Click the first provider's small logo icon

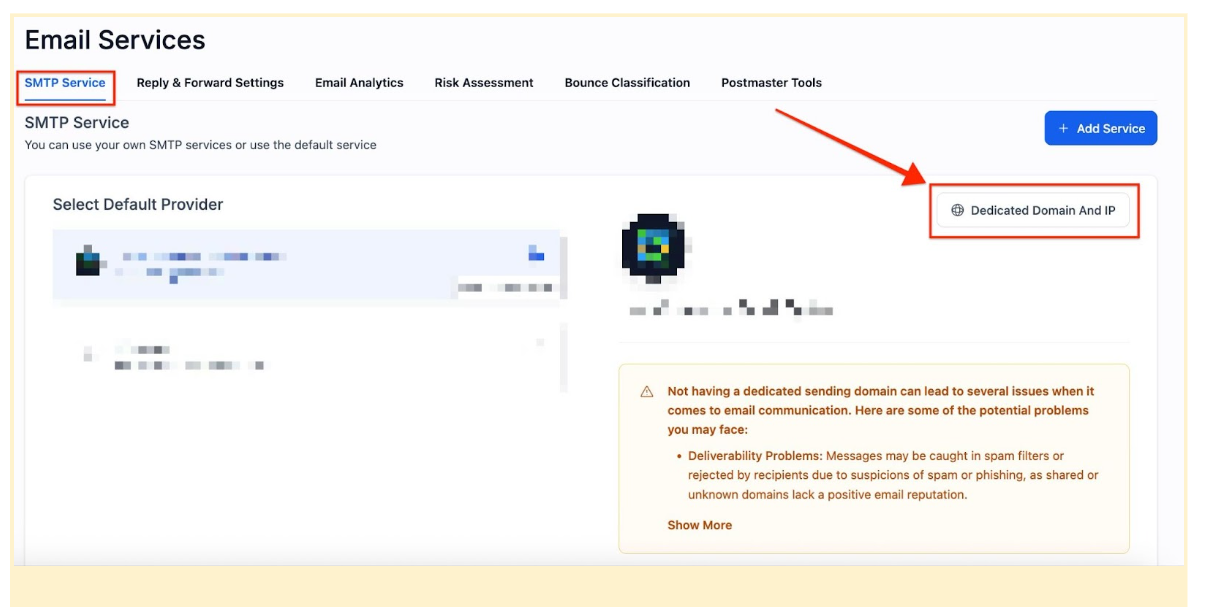(x=88, y=262)
